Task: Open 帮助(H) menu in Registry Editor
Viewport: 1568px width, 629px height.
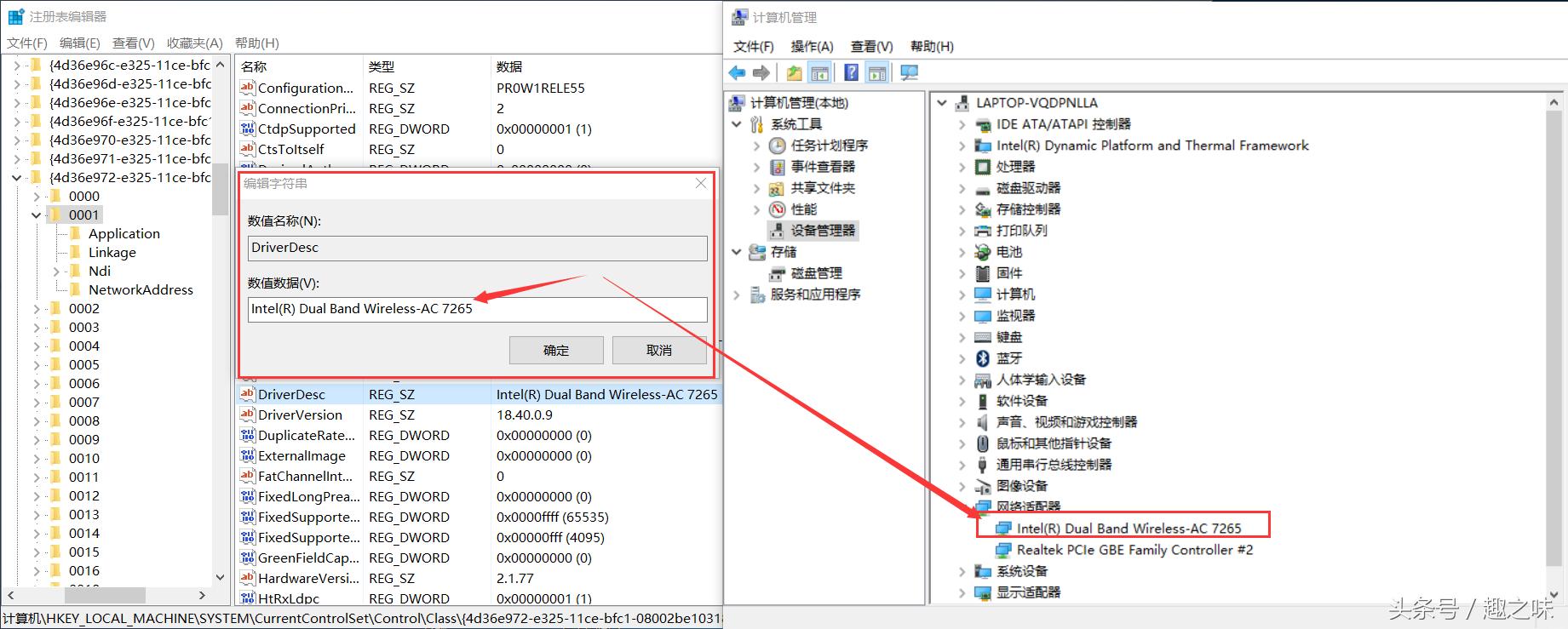Action: pos(256,43)
